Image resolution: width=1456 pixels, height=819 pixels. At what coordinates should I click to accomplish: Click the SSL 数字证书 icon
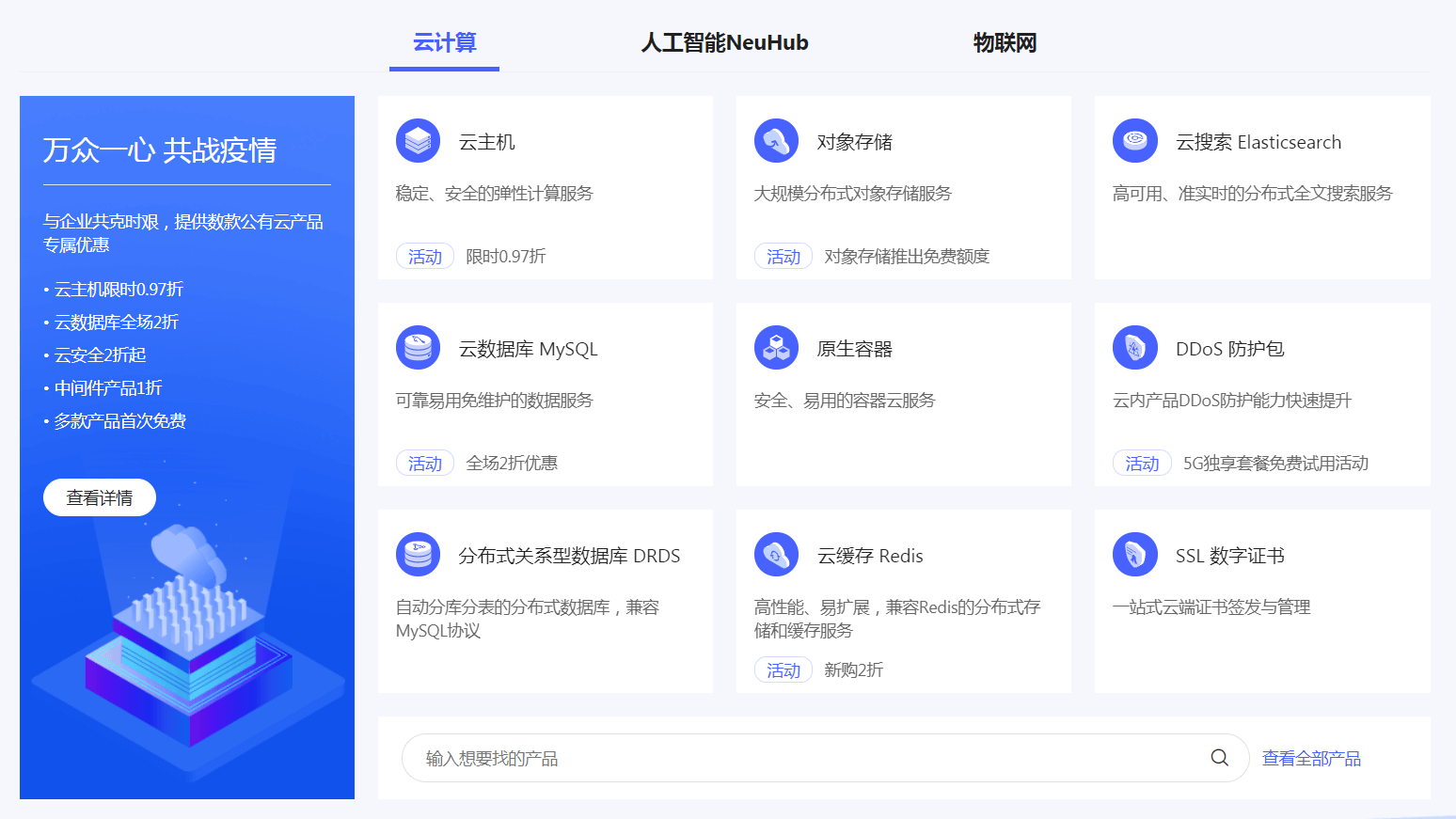pos(1135,555)
